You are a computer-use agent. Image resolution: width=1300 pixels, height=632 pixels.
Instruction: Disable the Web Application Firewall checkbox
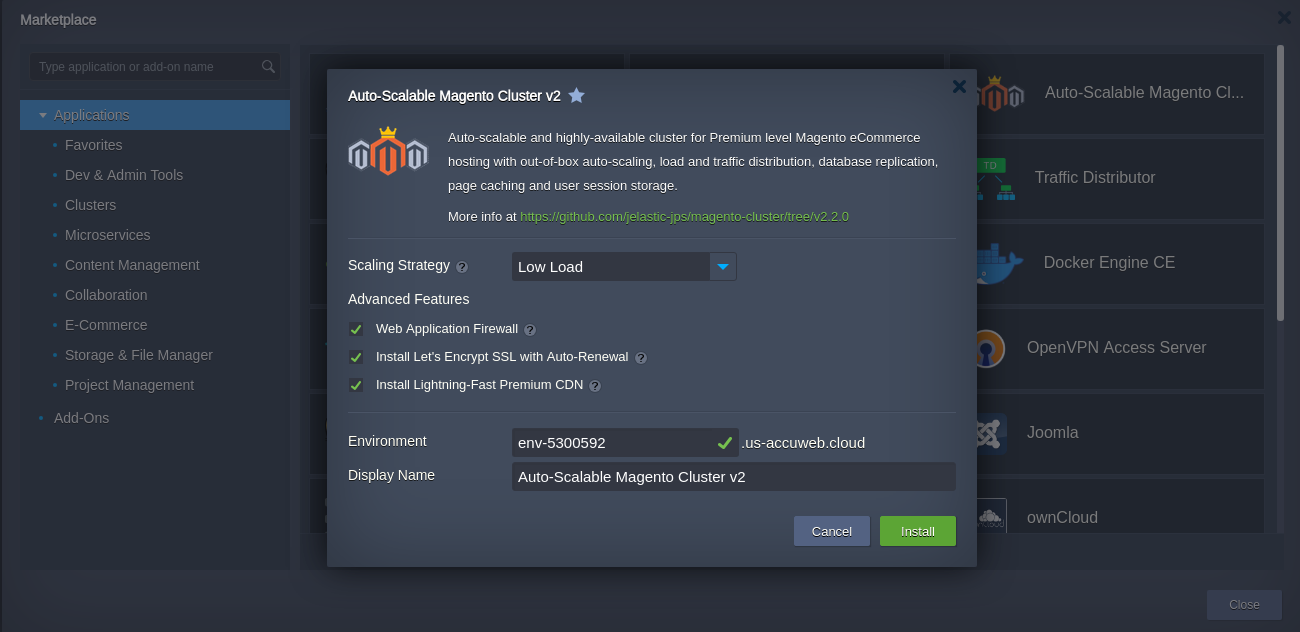[x=355, y=329]
